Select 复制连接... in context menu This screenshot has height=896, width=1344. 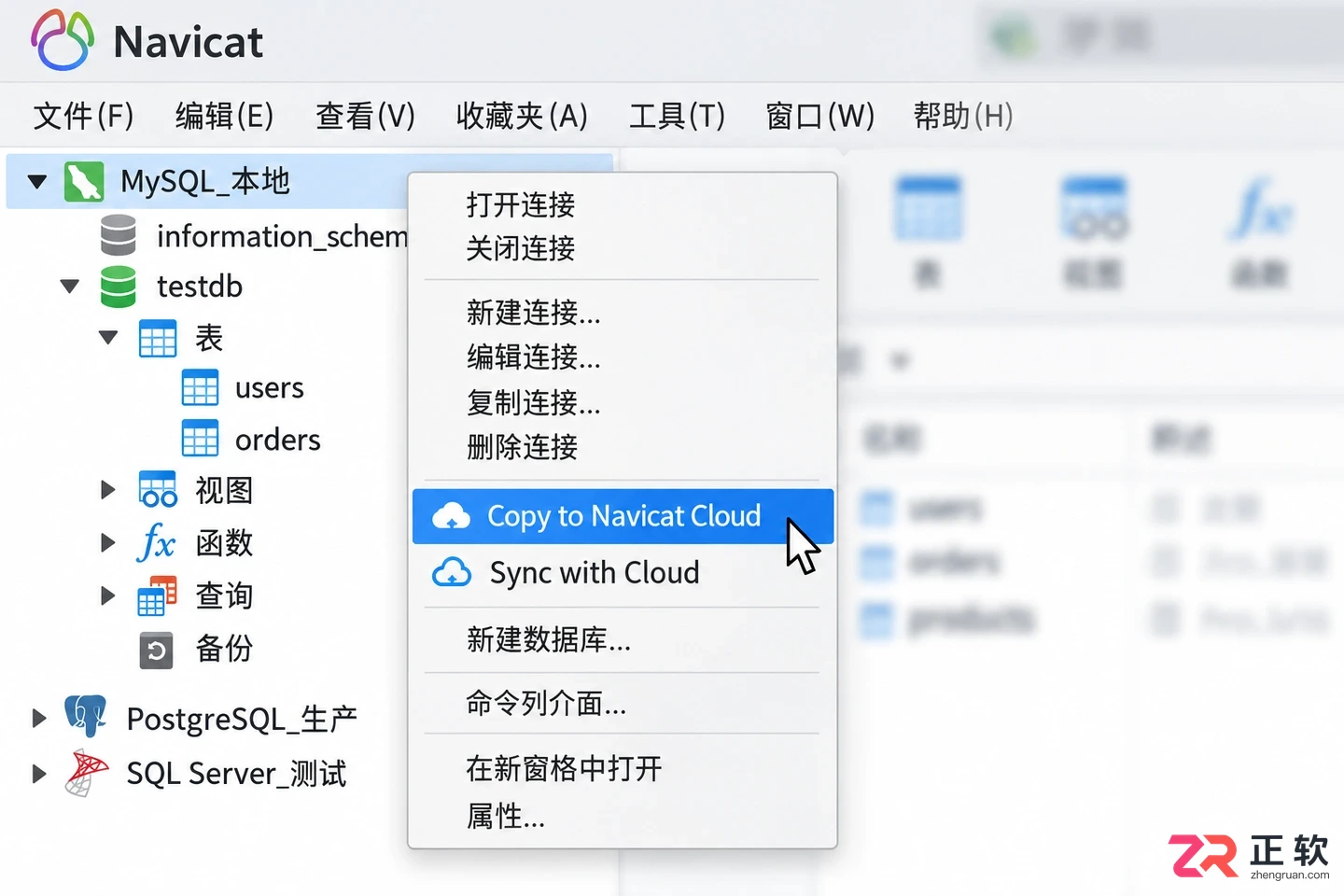point(534,402)
